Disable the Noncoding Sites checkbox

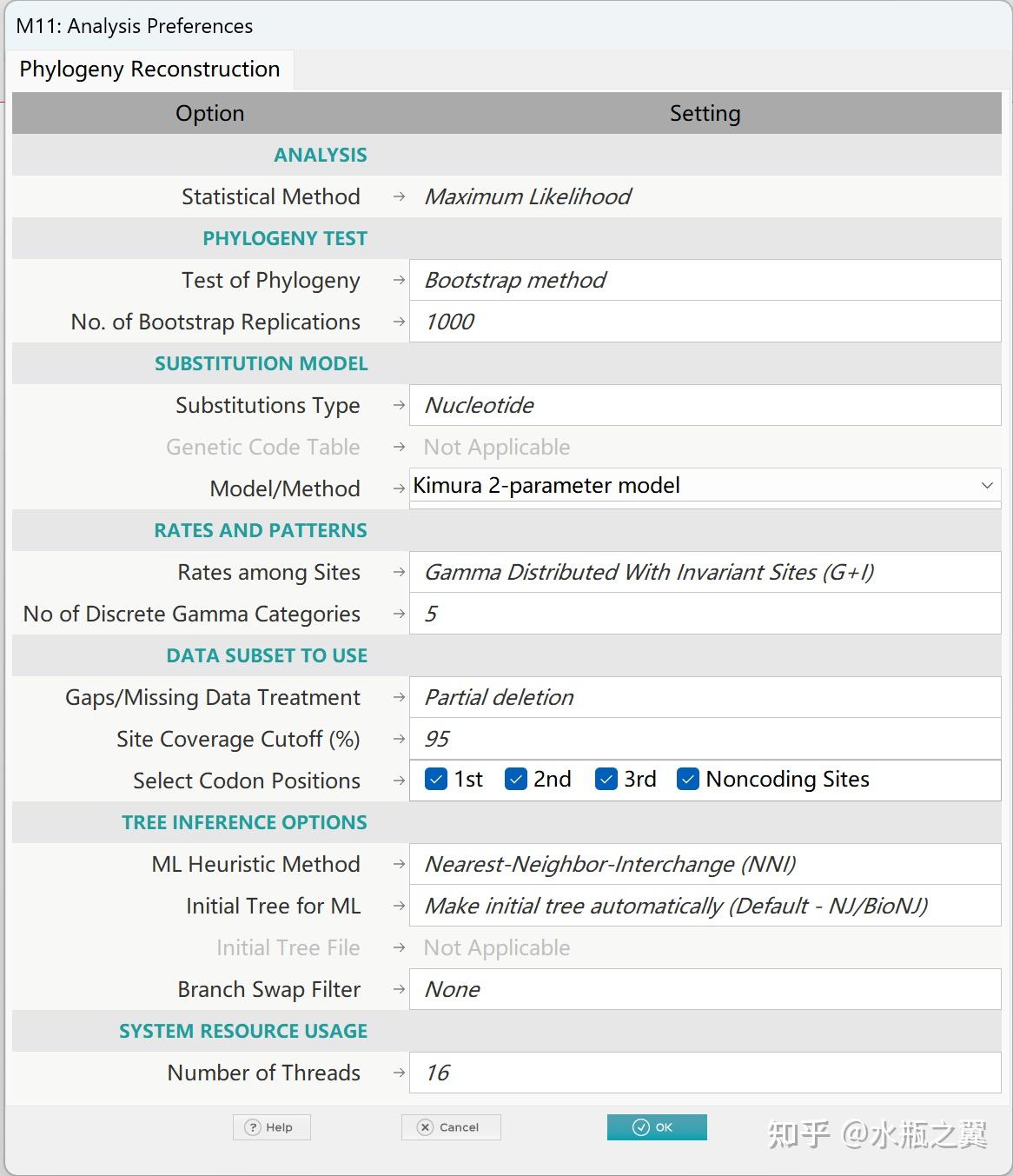coord(688,779)
